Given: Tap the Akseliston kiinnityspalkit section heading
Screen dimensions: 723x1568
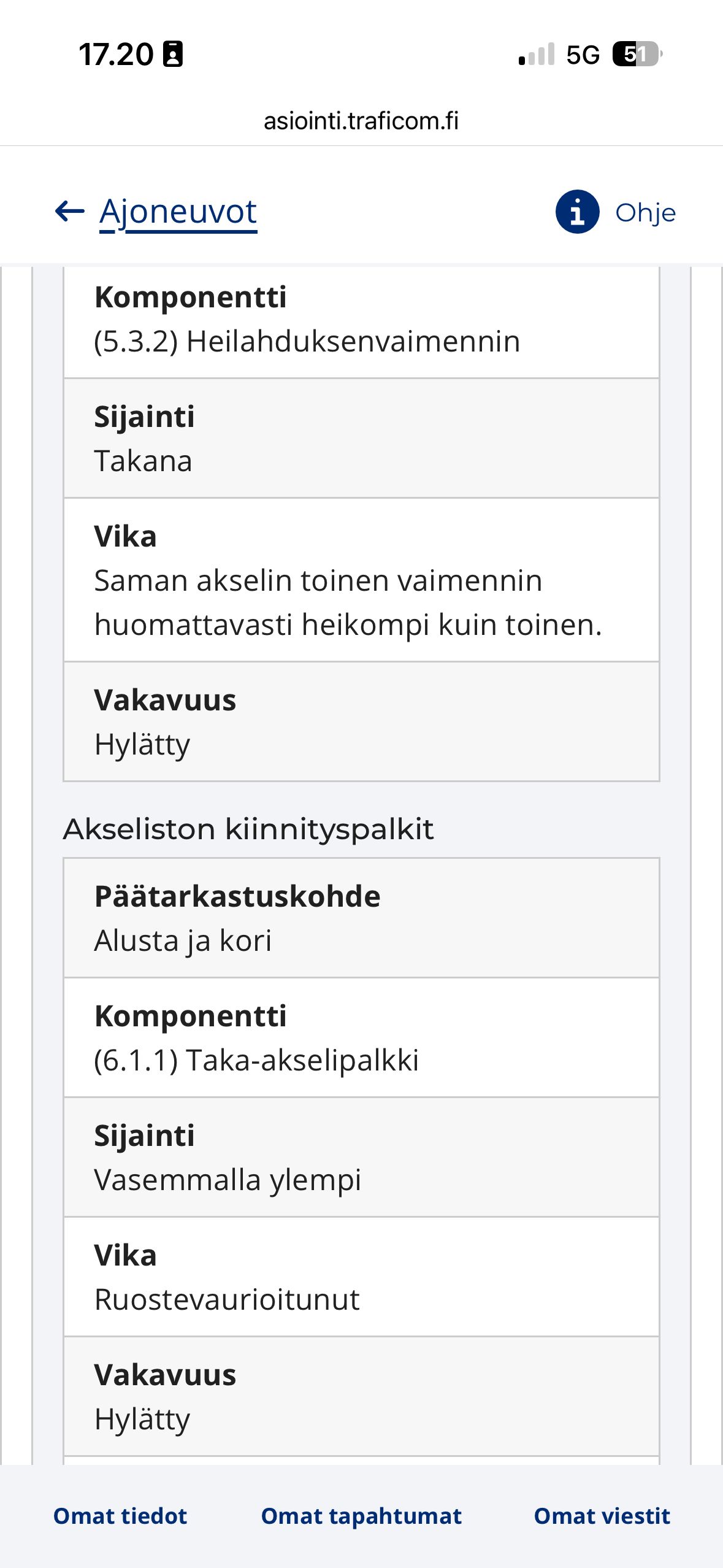Looking at the screenshot, I should 248,829.
